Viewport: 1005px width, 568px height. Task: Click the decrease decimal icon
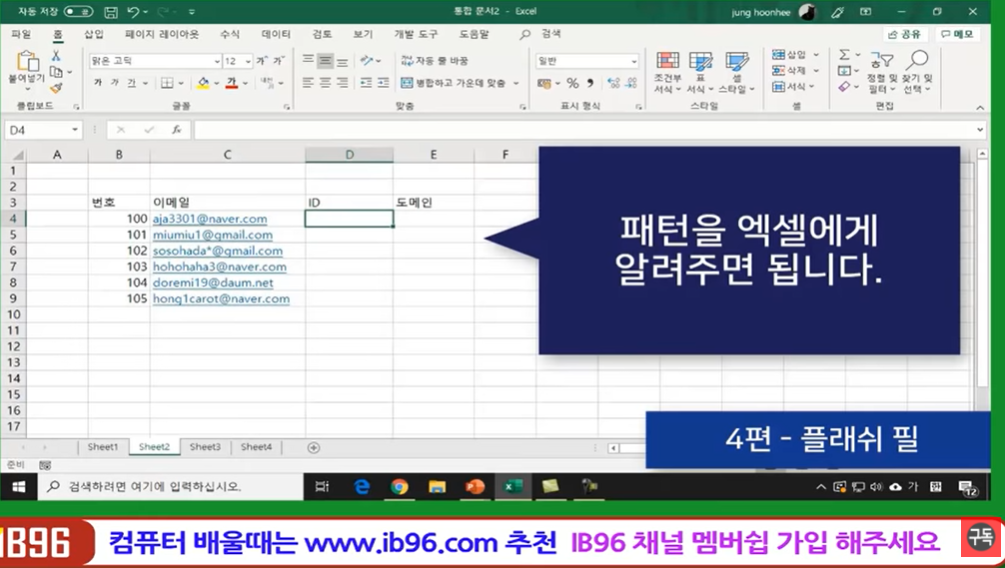[x=631, y=83]
